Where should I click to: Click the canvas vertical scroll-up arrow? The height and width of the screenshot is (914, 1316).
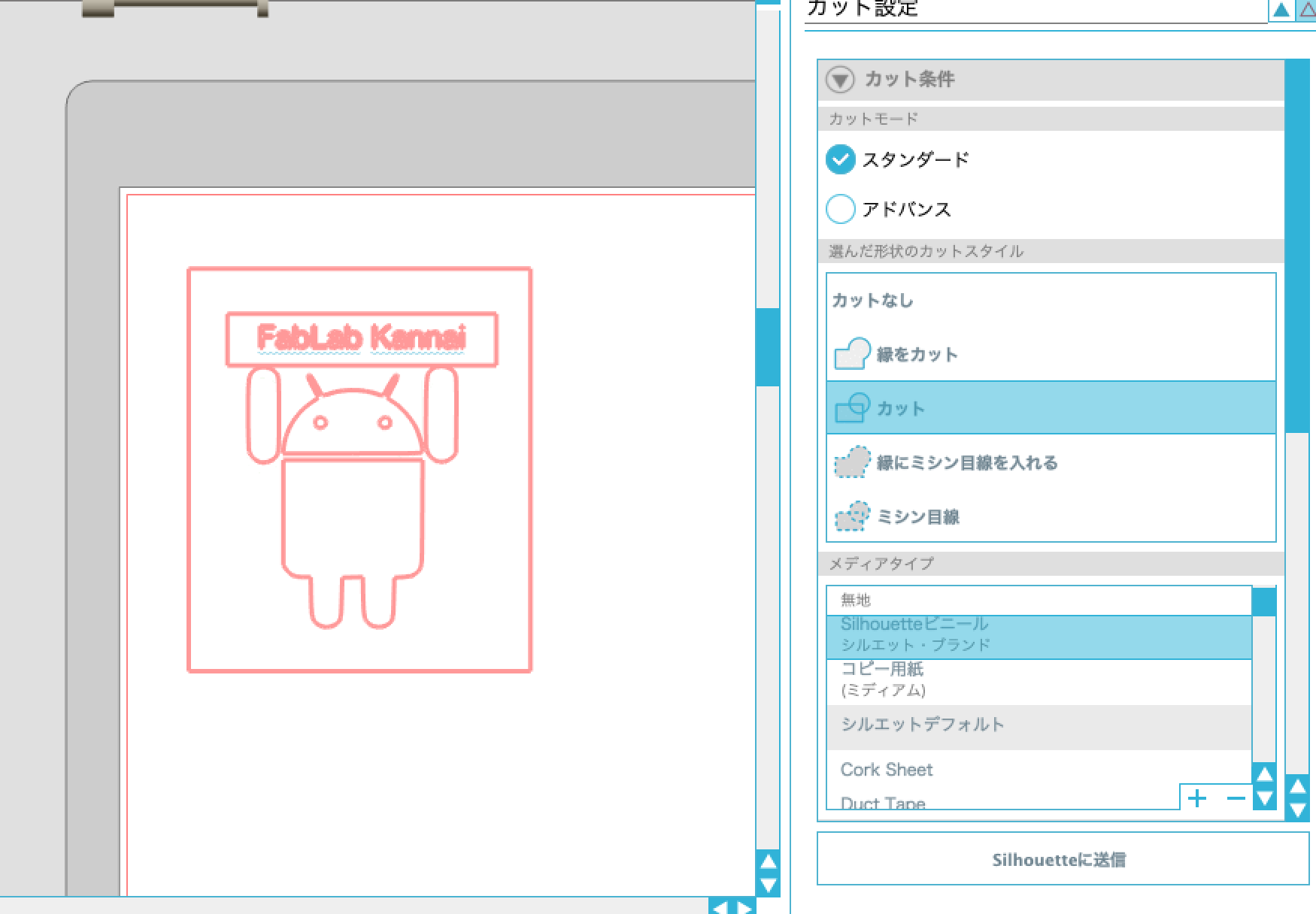click(x=768, y=861)
